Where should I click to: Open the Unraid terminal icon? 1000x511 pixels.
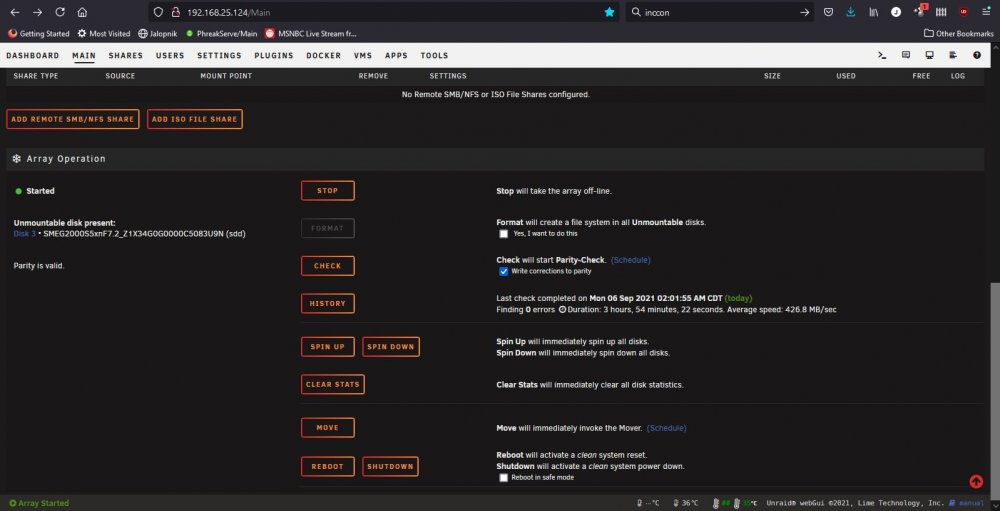click(882, 56)
